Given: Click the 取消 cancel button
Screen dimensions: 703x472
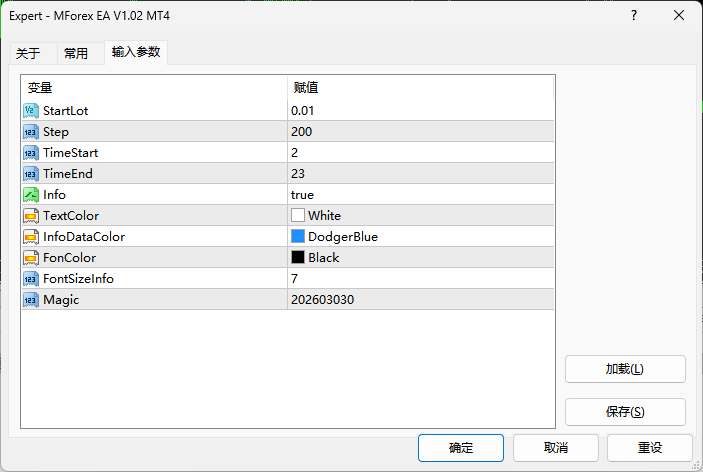Looking at the screenshot, I should click(556, 448).
